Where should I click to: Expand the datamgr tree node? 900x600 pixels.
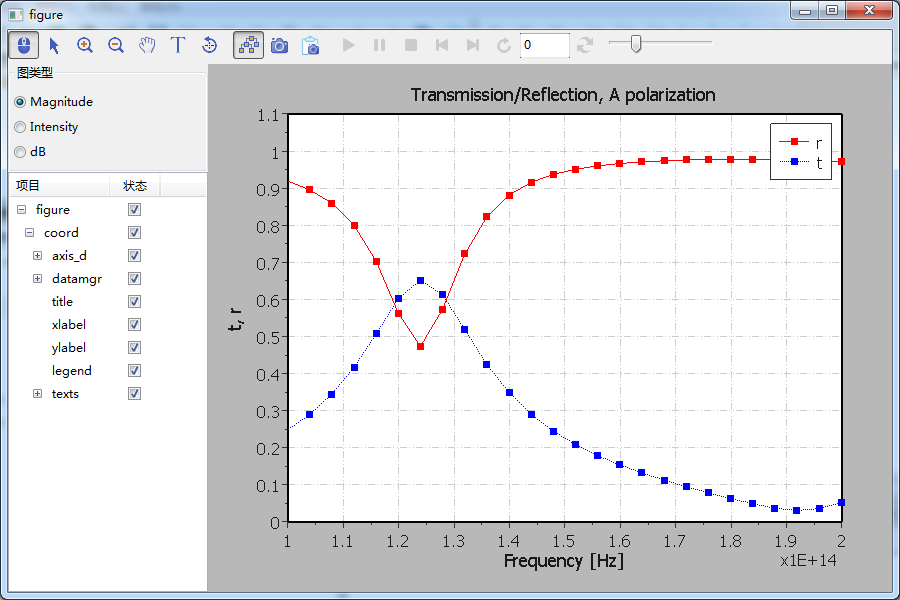38,279
